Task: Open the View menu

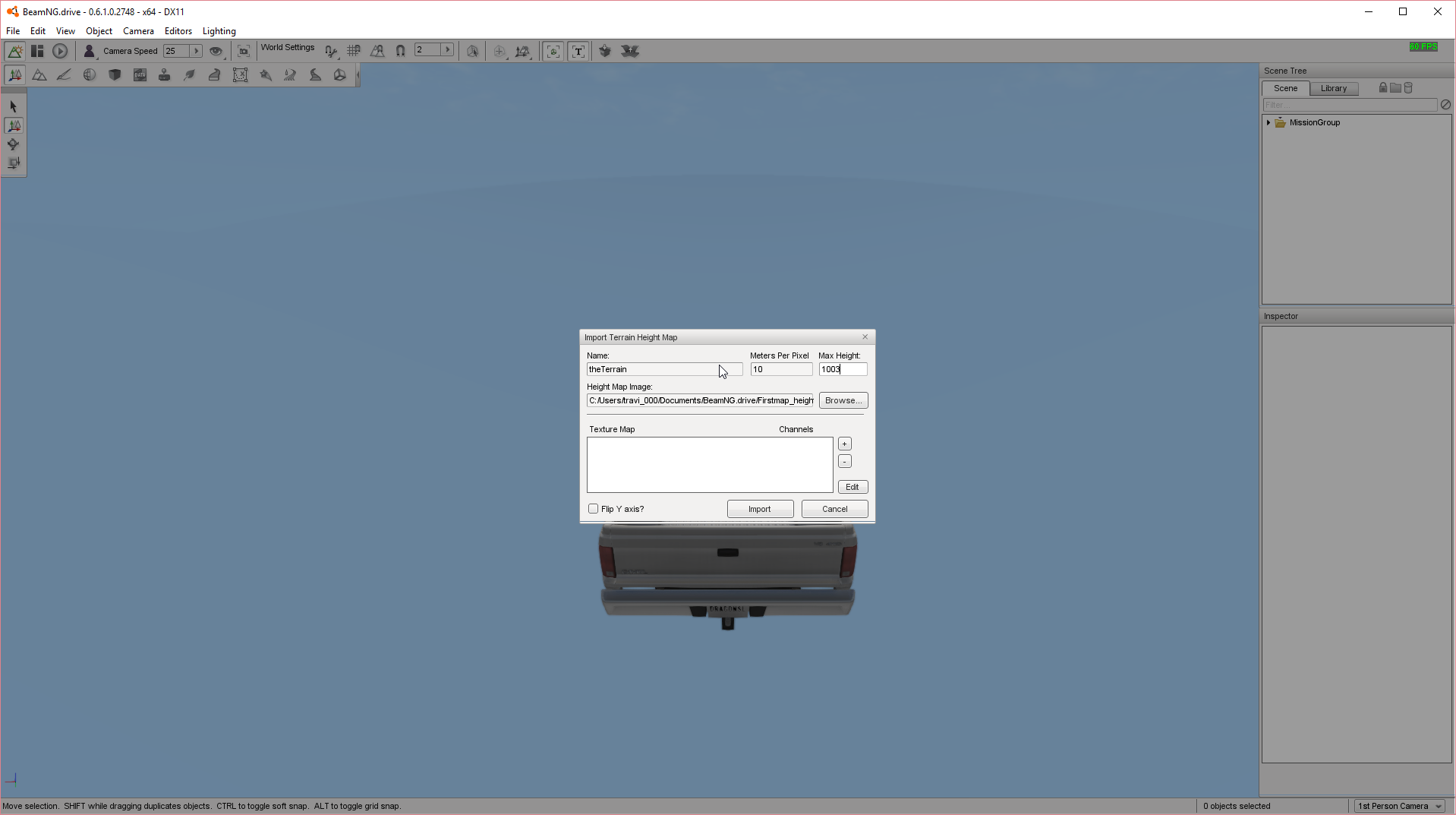Action: point(65,31)
